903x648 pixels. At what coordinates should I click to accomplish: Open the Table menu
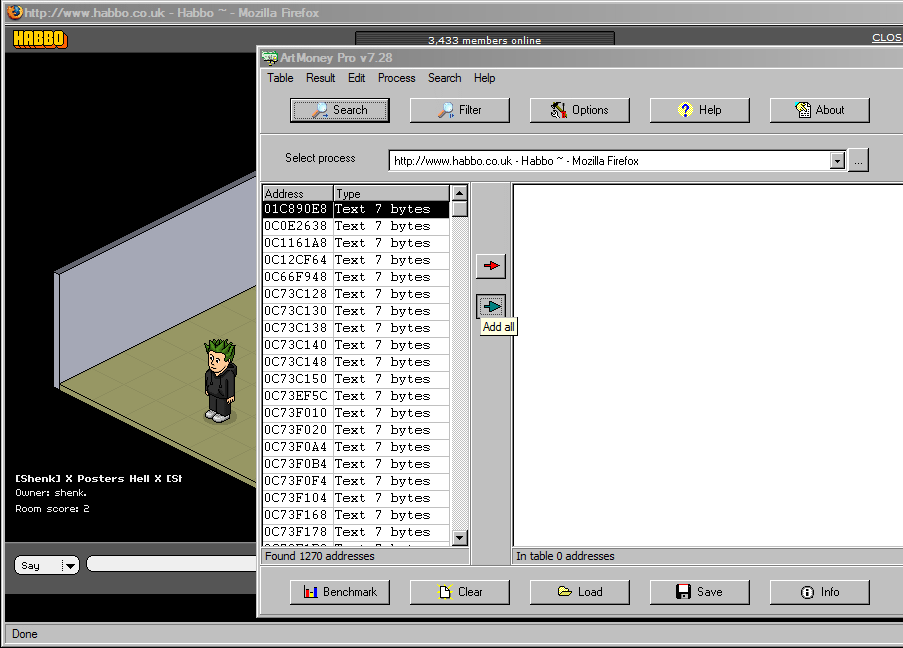pos(280,78)
